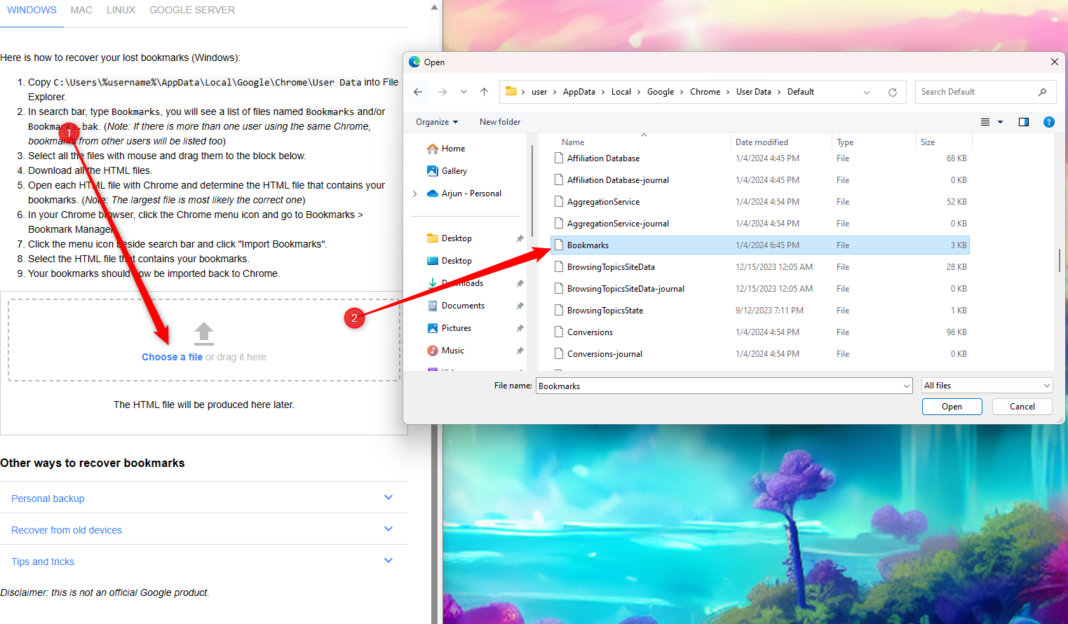Switch to the MAC tab
Viewport: 1068px width, 624px height.
[x=81, y=10]
